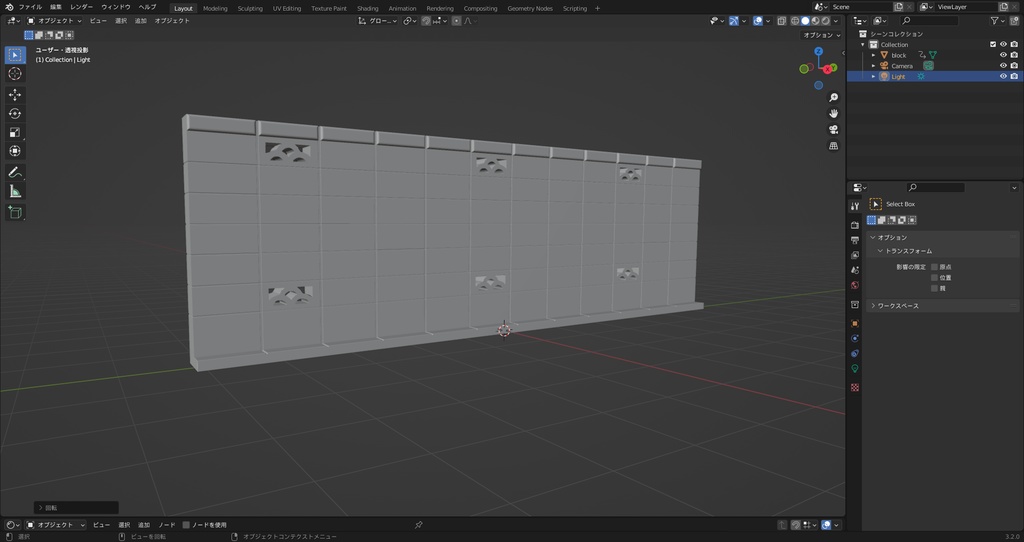Screen dimensions: 1024x542
Task: Open the Scene properties tab
Action: click(855, 270)
